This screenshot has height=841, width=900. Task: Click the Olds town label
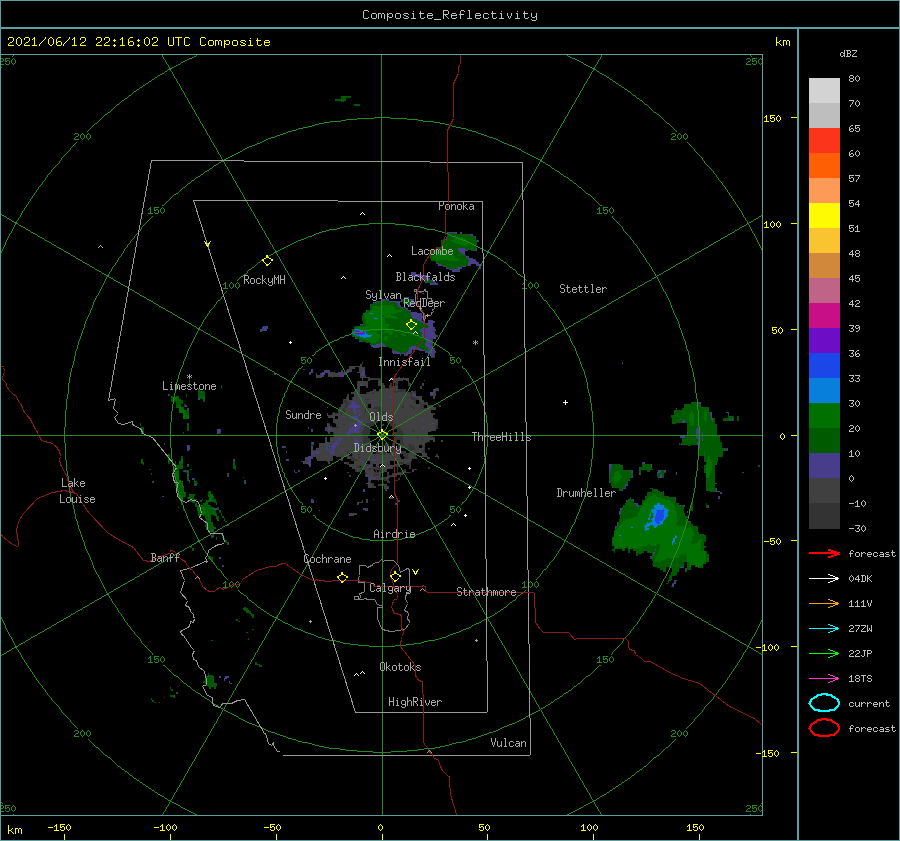click(381, 417)
